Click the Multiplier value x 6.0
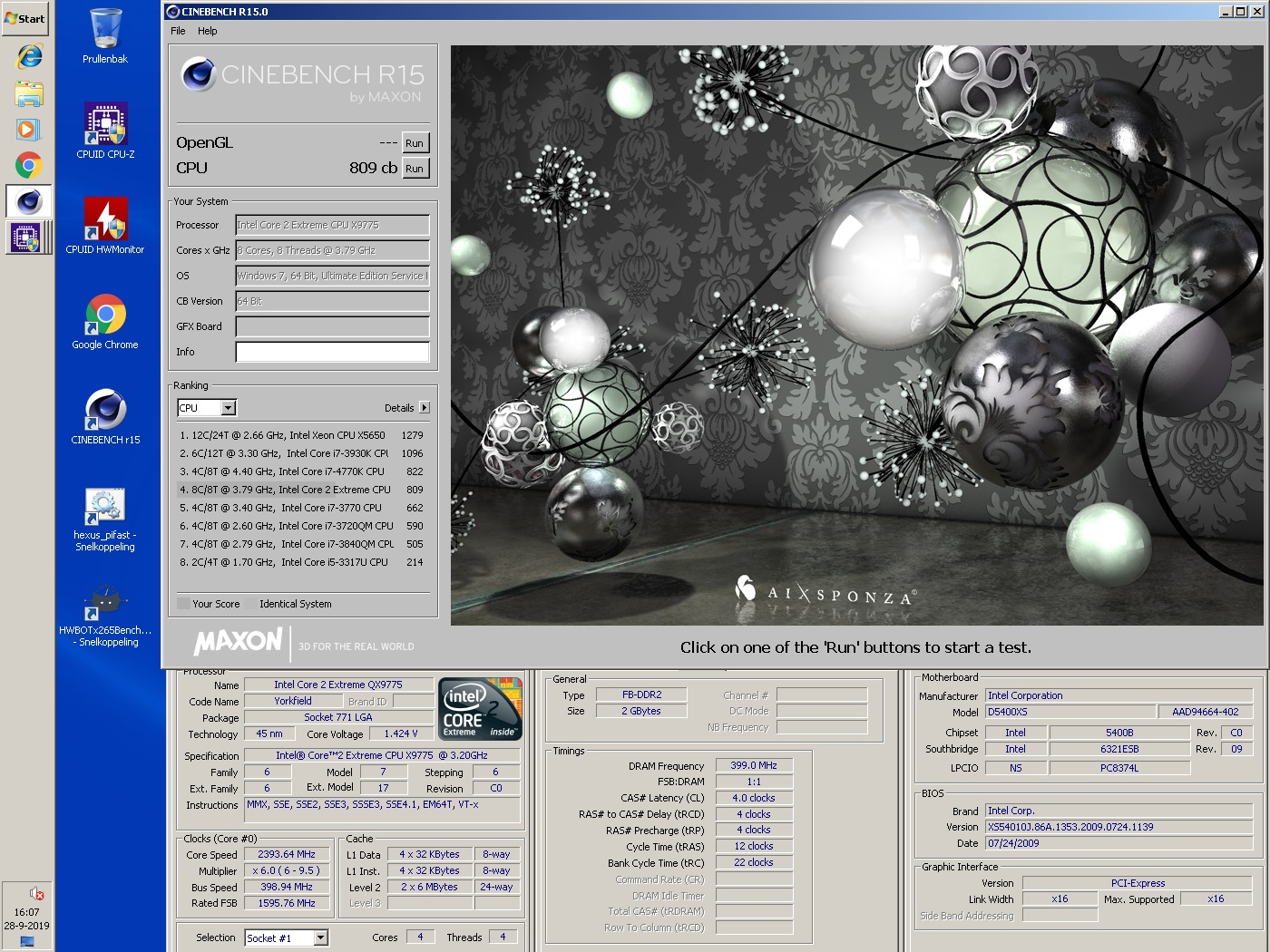This screenshot has height=952, width=1270. click(x=287, y=871)
